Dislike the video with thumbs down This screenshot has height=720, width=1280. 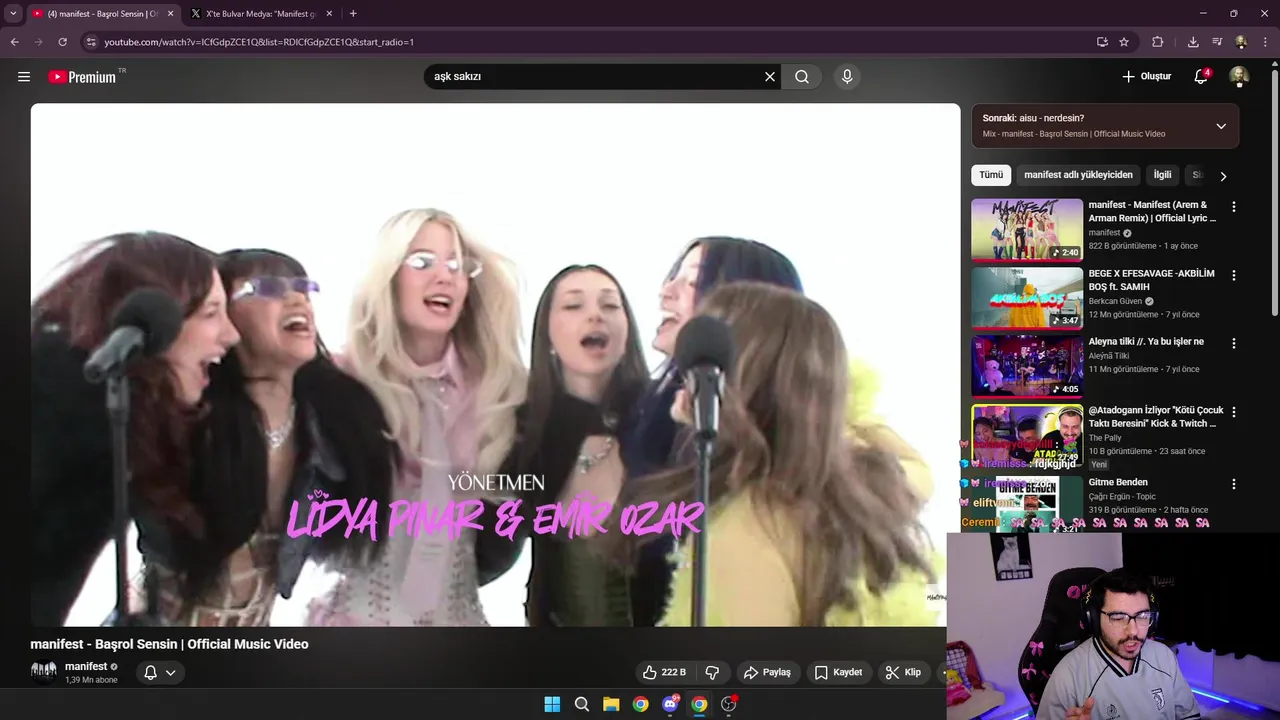pos(713,673)
